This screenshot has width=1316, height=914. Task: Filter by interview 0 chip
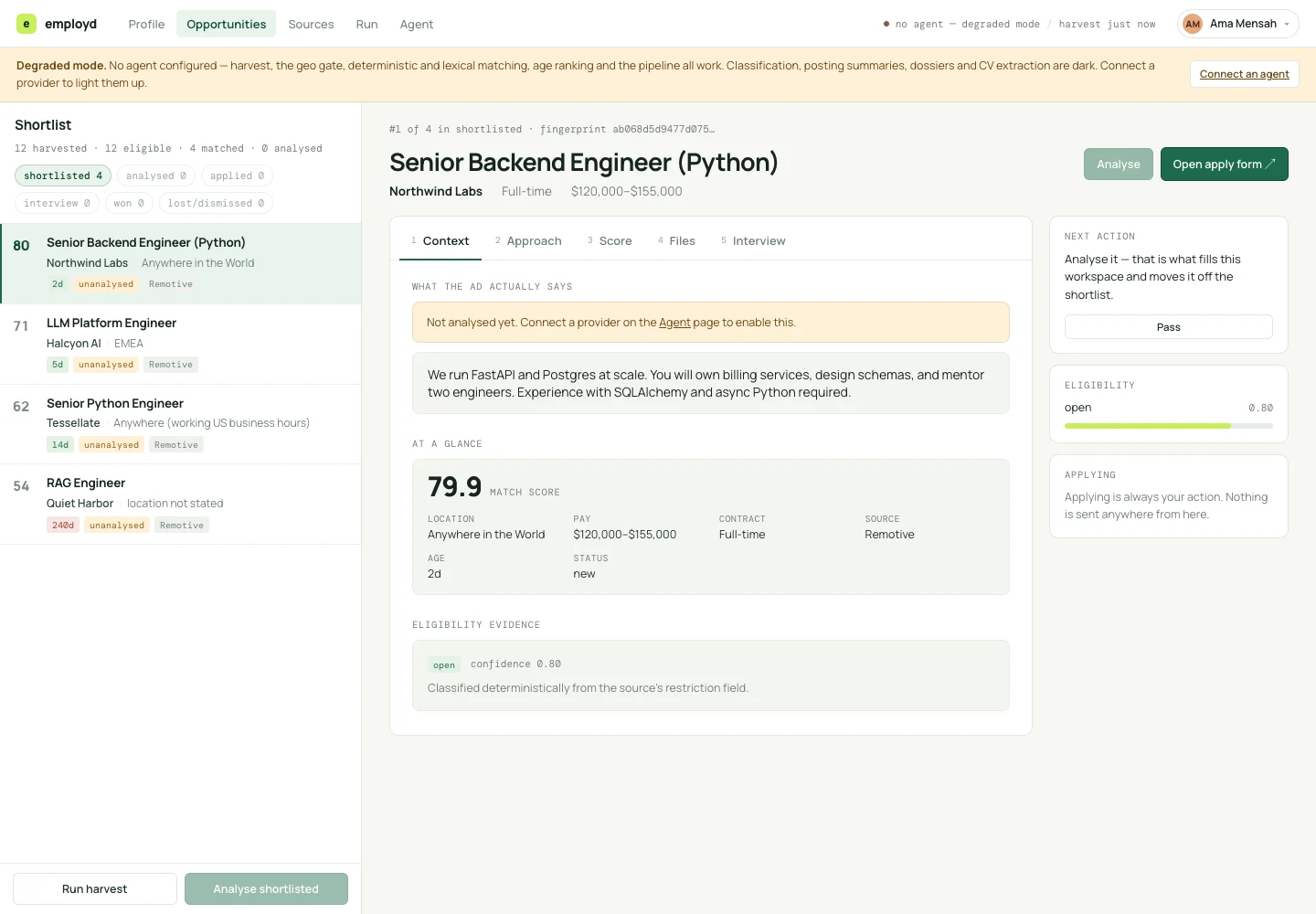(x=57, y=203)
